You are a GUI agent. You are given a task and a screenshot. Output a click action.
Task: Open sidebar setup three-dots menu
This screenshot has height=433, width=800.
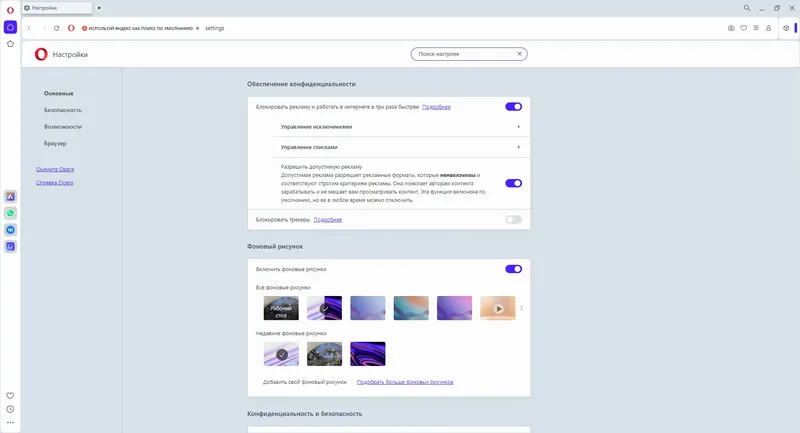tap(10, 422)
